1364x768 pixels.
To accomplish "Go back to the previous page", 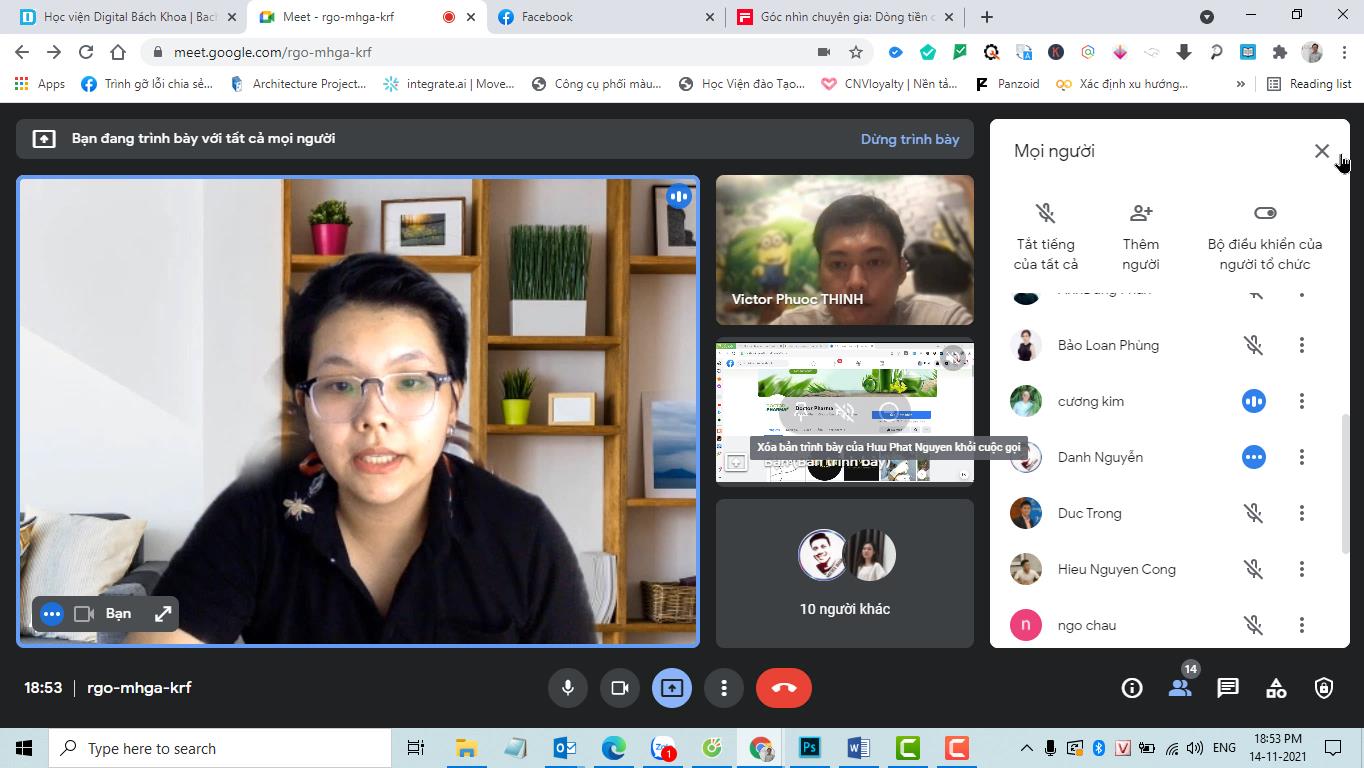I will point(22,52).
